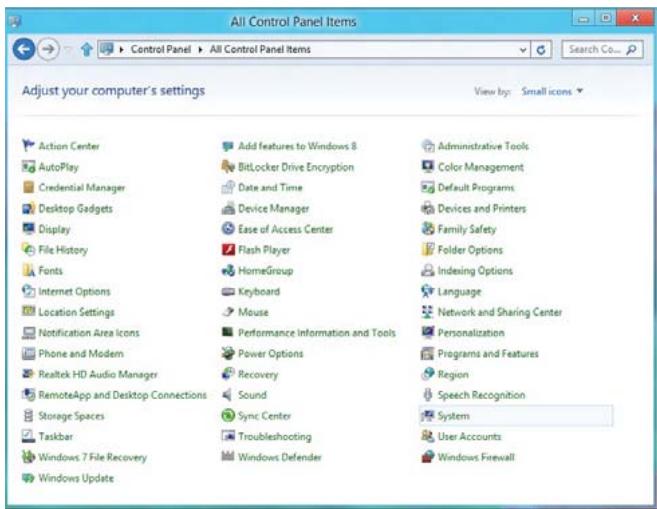Click the BitLocker Drive Encryption icon
The width and height of the screenshot is (657, 509).
click(x=228, y=166)
